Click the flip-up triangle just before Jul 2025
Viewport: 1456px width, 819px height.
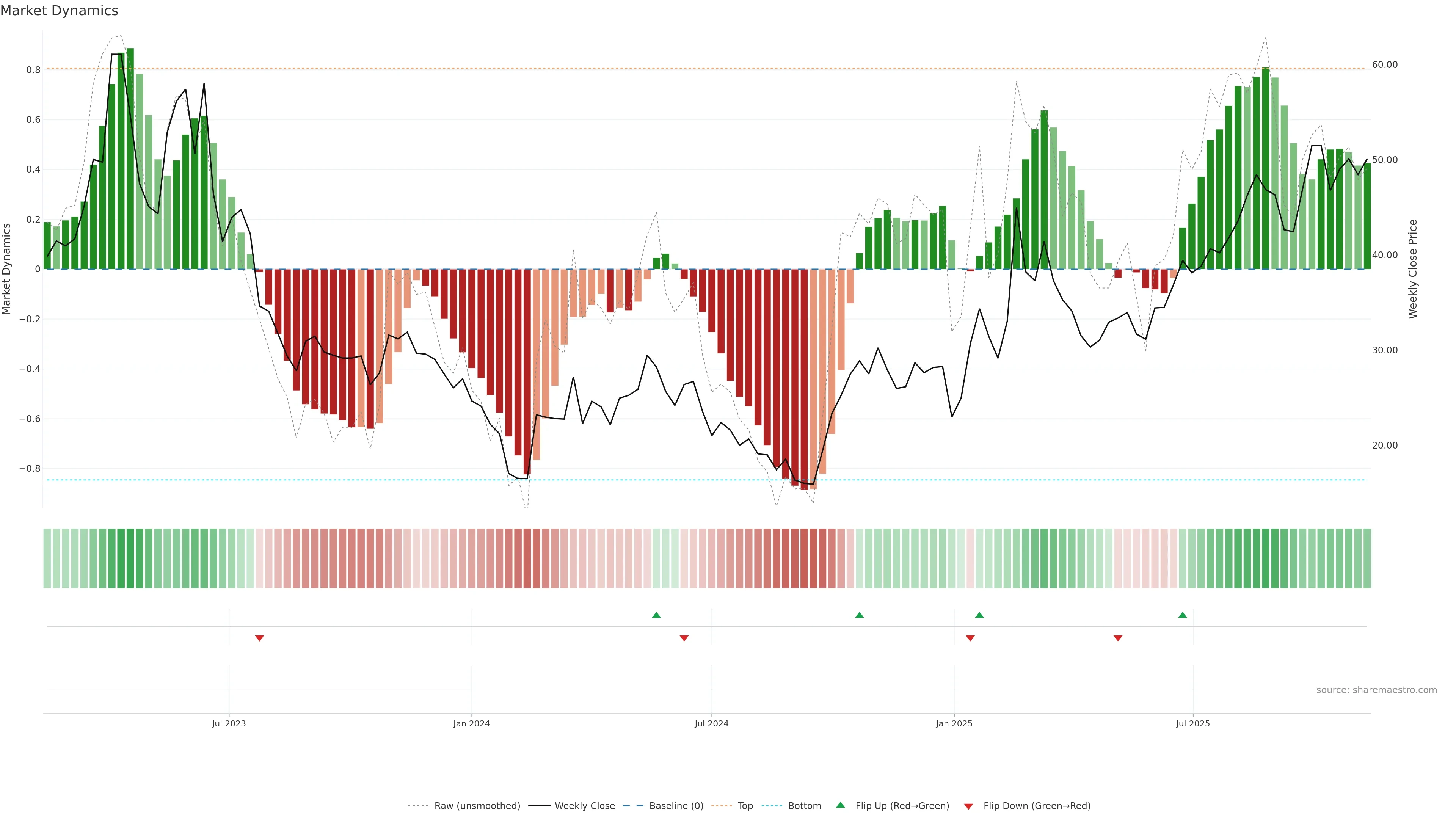pyautogui.click(x=1183, y=615)
